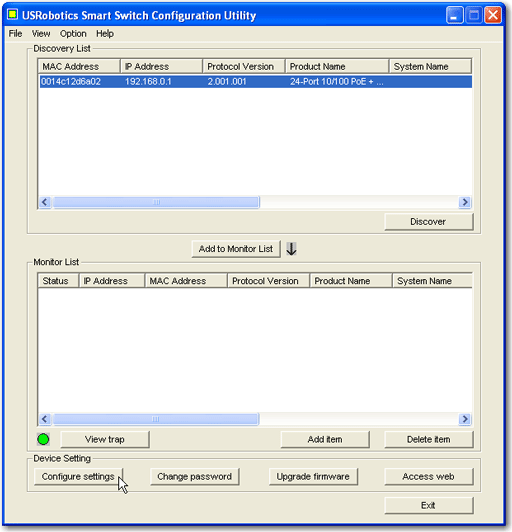Open the Option menu

73,34
